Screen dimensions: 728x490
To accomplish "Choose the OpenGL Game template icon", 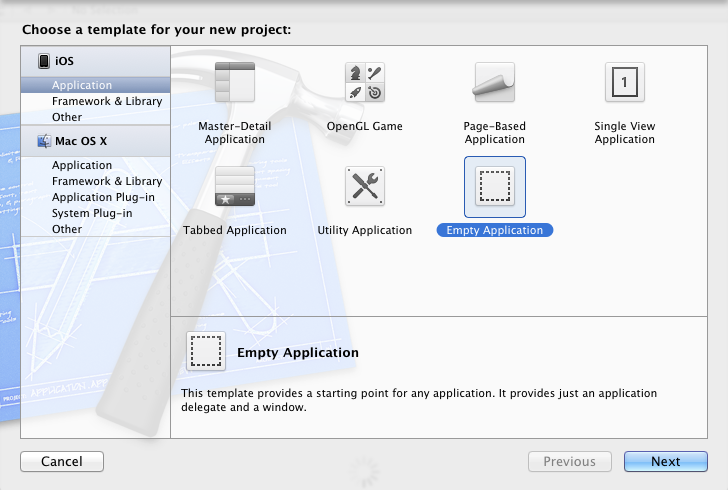I will click(365, 82).
